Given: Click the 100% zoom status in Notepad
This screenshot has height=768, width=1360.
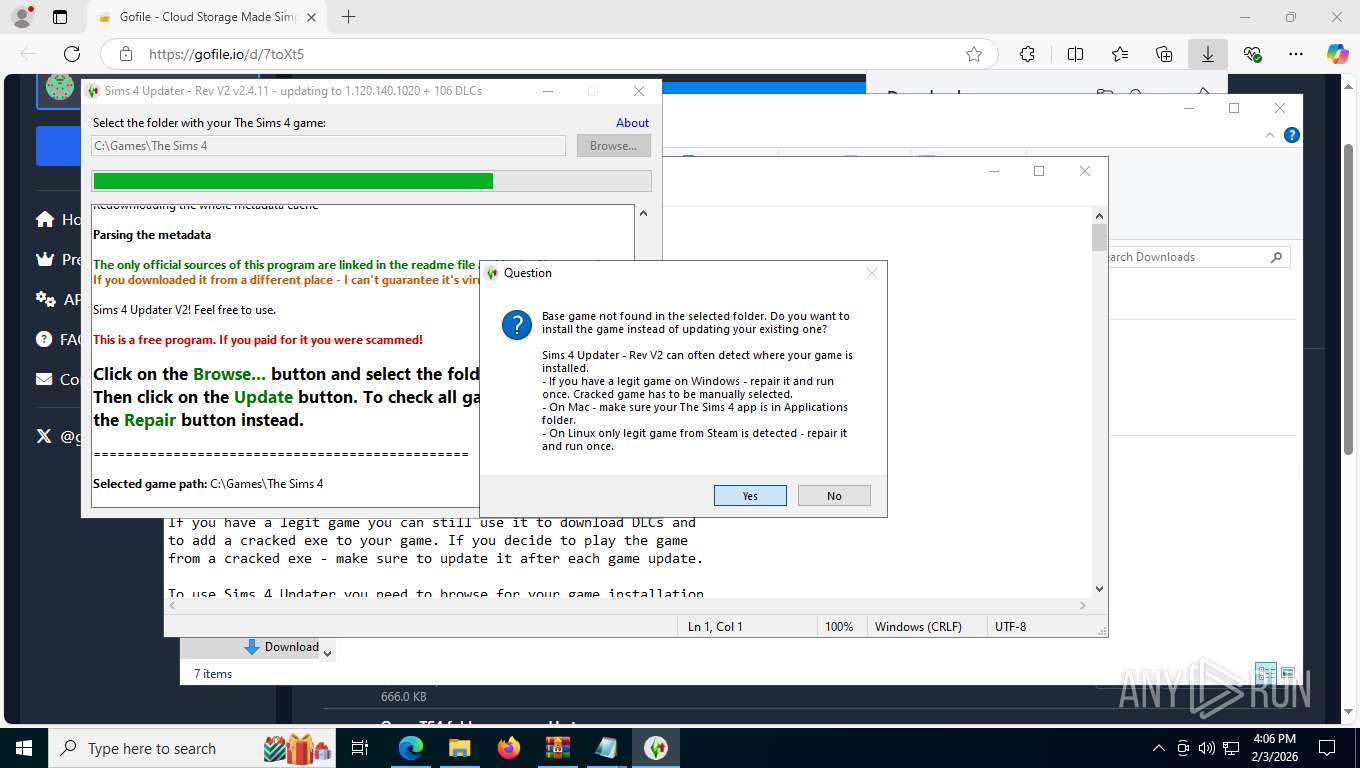Looking at the screenshot, I should pos(839,627).
